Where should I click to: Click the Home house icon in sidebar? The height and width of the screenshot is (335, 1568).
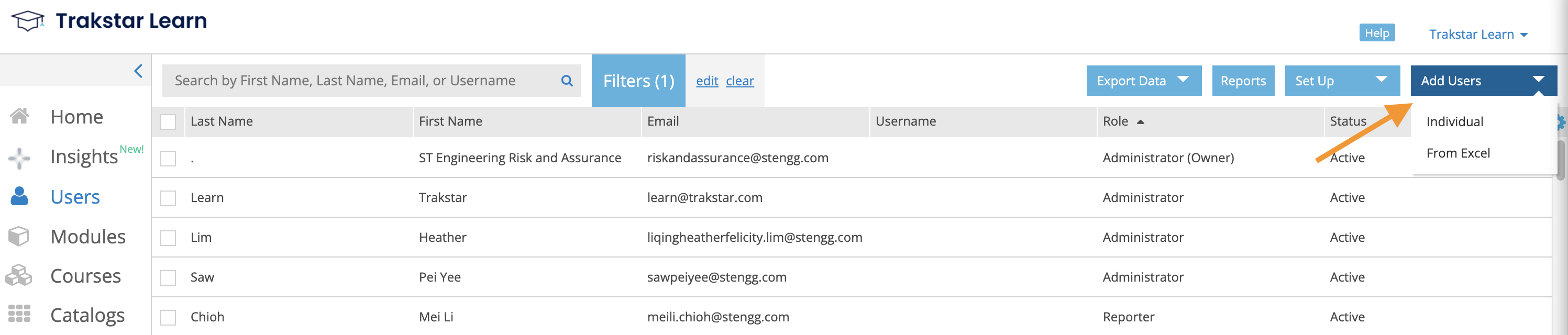[x=19, y=116]
